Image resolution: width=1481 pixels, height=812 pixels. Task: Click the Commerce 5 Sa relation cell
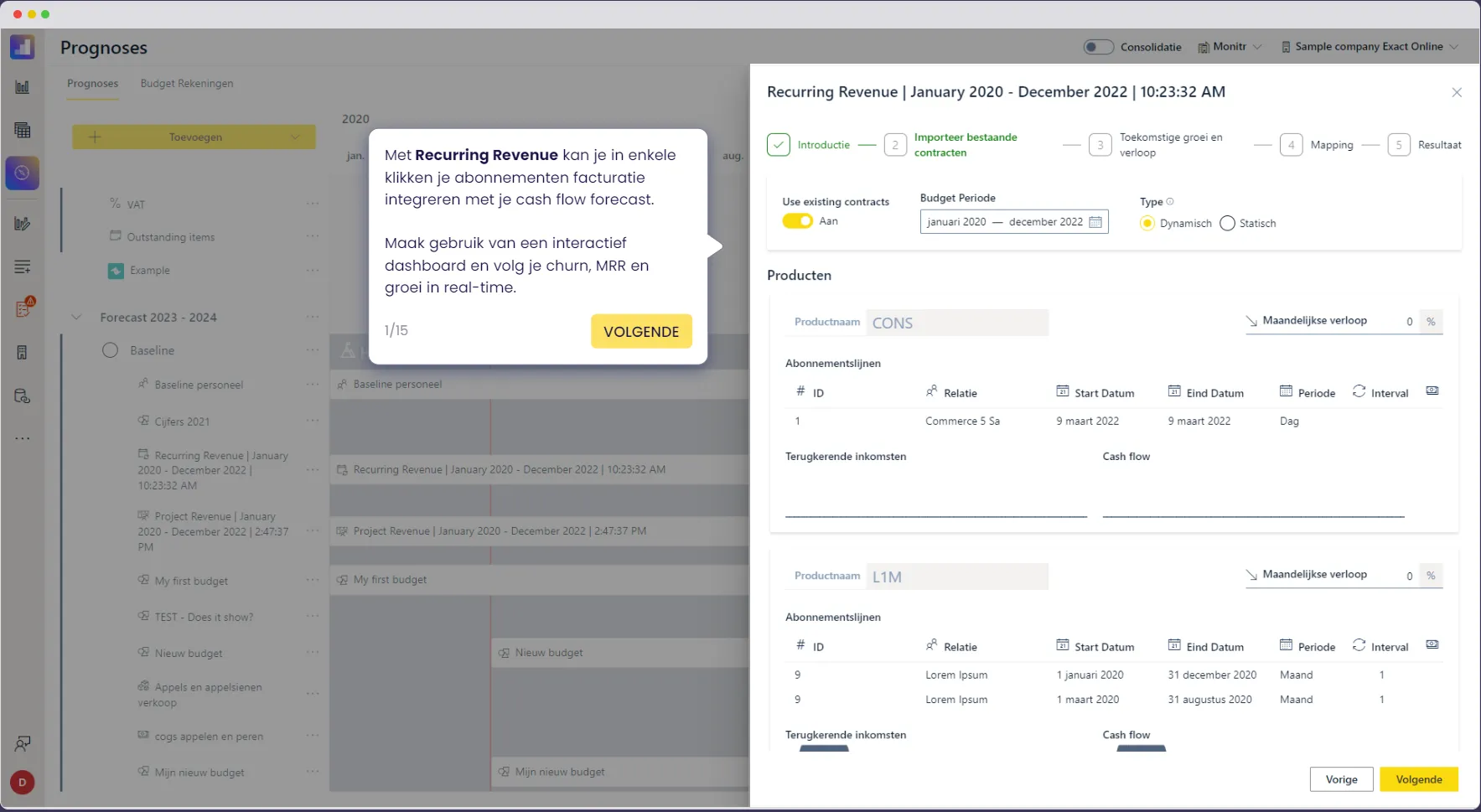pyautogui.click(x=962, y=421)
